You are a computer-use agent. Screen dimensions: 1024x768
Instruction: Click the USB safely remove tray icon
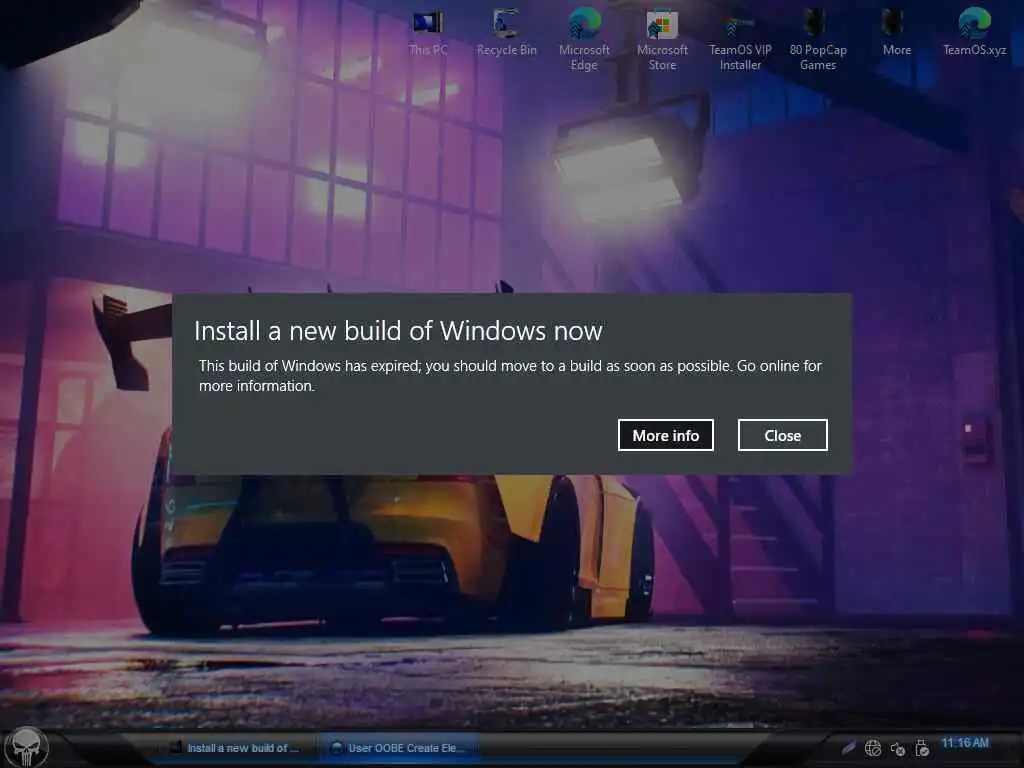[922, 748]
